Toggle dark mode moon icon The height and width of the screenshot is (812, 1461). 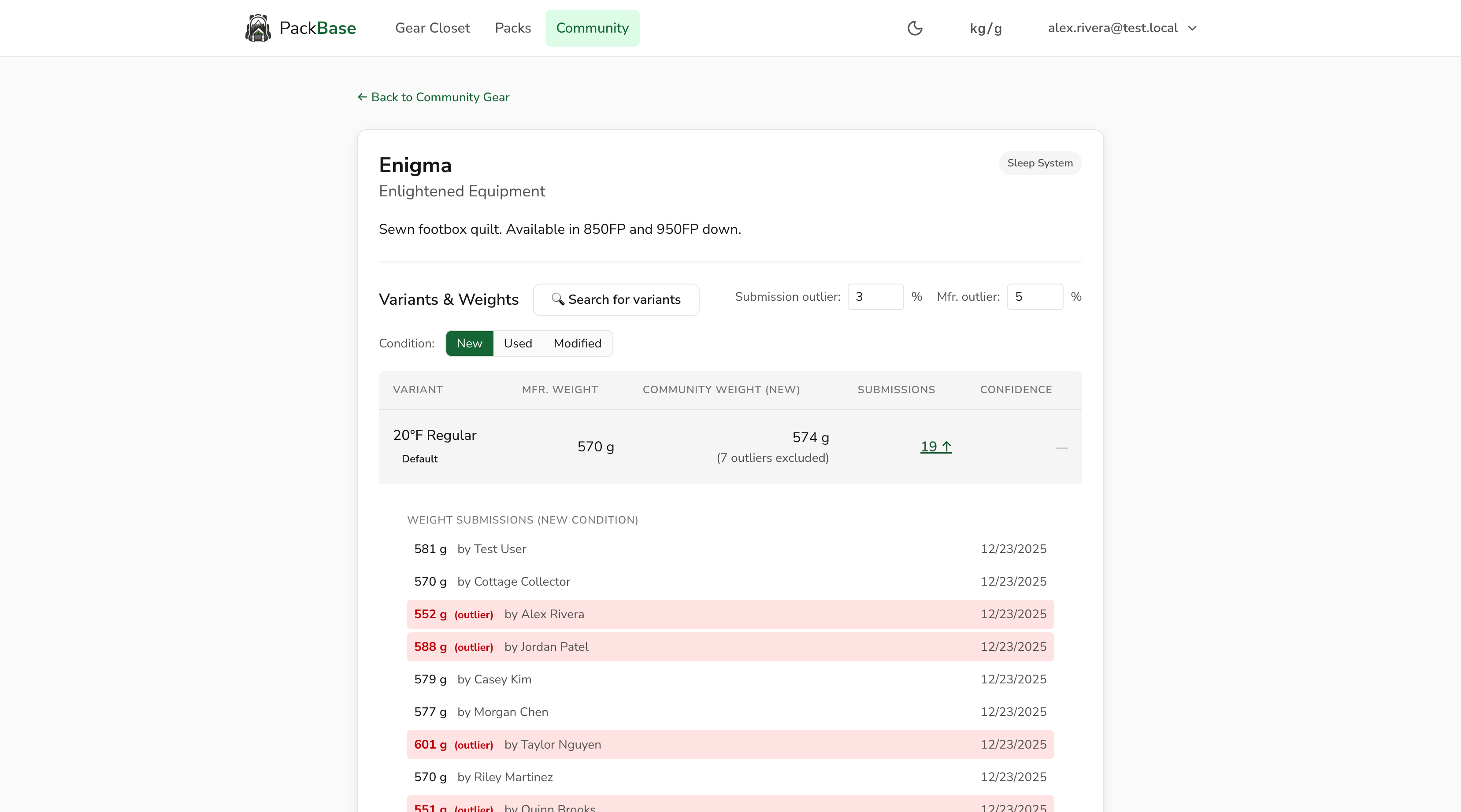915,28
